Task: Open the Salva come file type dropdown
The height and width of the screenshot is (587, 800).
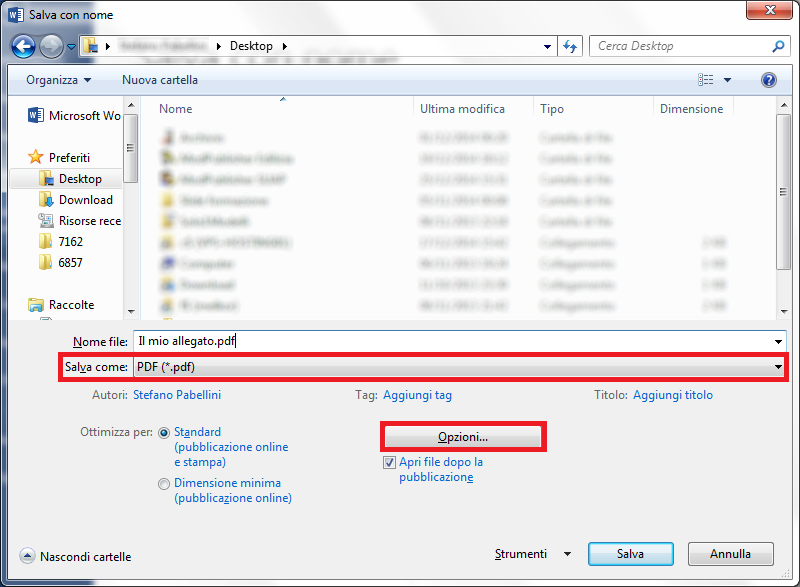Action: [778, 368]
